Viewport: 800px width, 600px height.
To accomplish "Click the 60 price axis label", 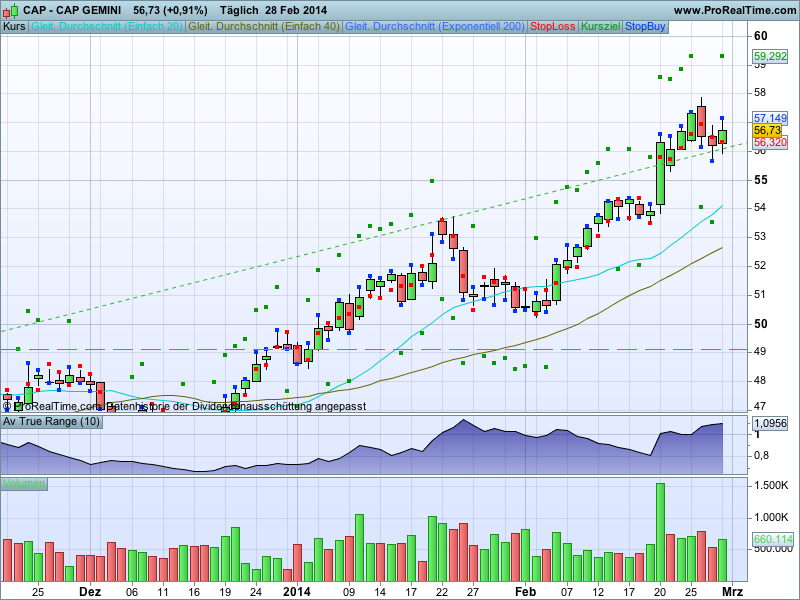I will 761,36.
